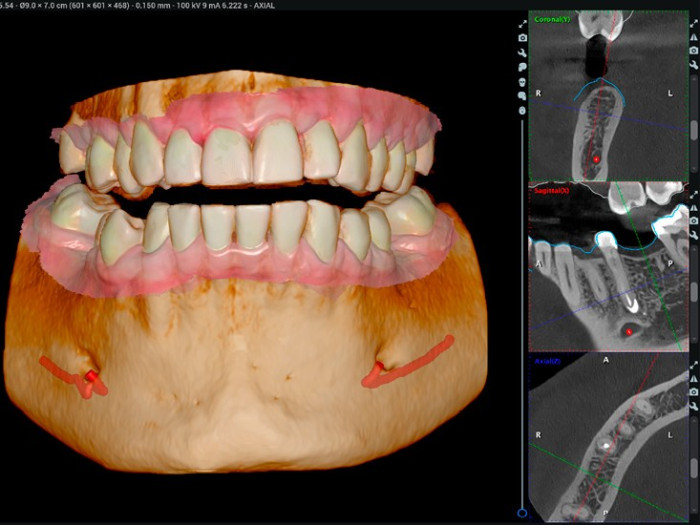Open the Axial slice wrench settings
The image size is (700, 525).
click(x=694, y=406)
